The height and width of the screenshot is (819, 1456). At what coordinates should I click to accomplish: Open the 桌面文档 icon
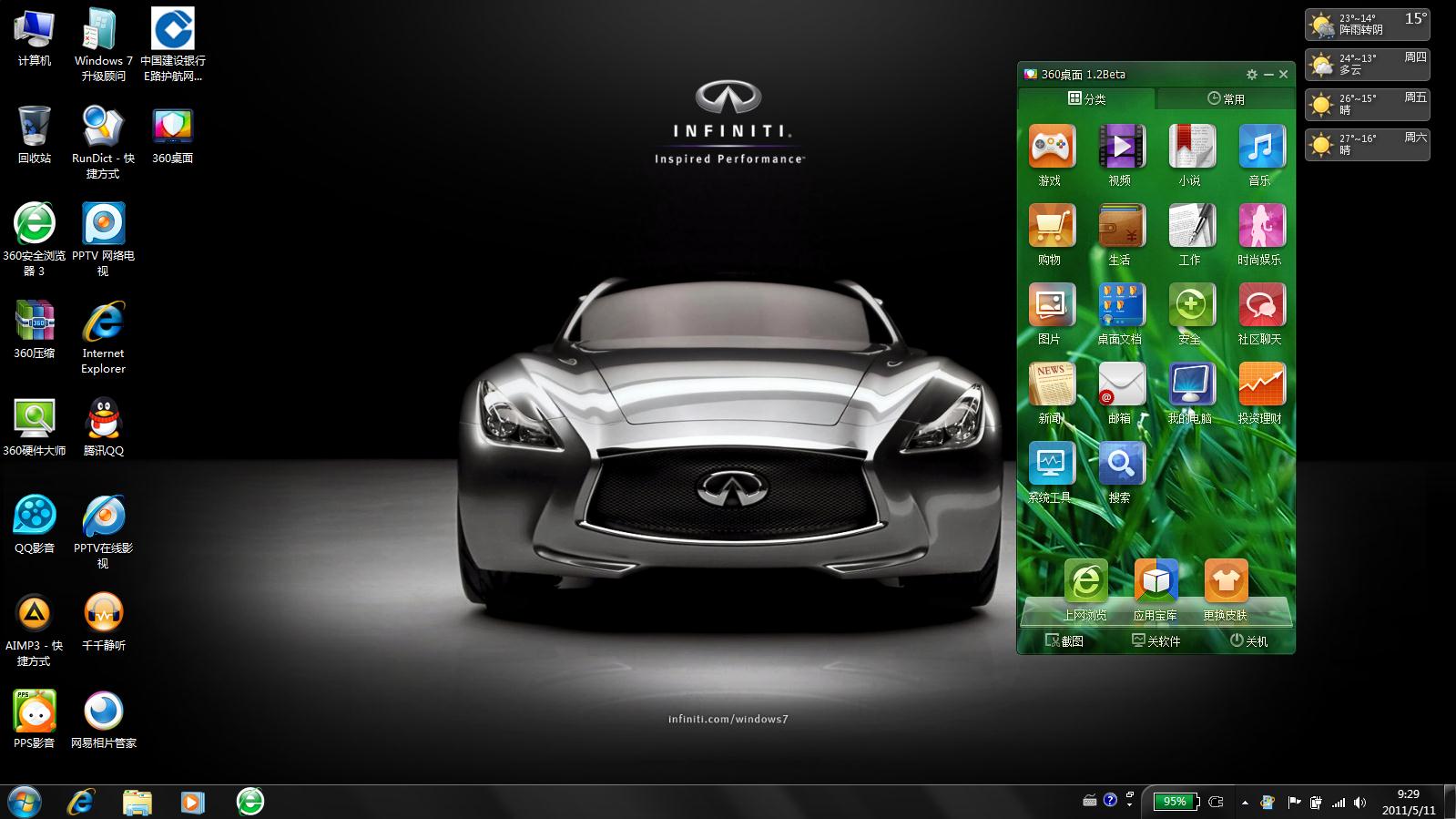1121,305
